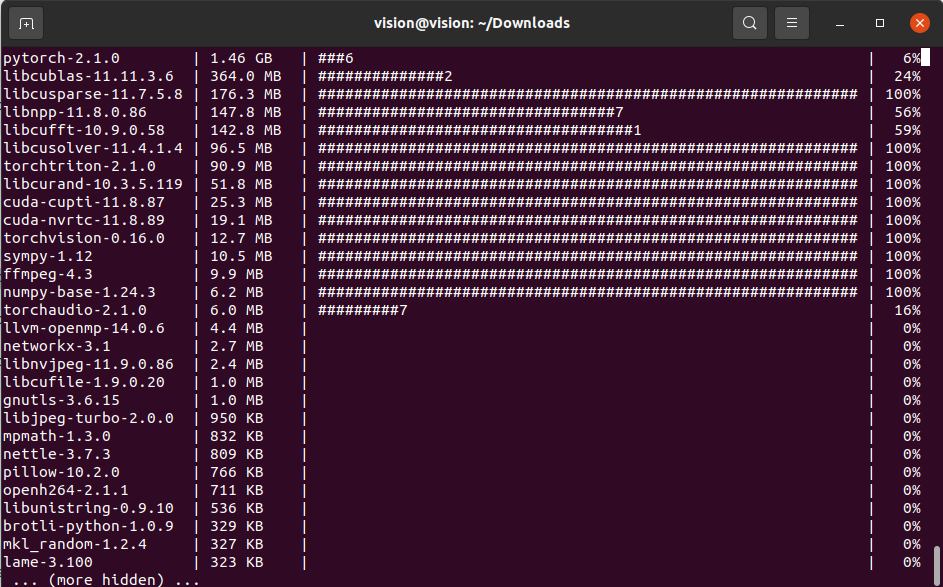
Task: Click the libcublas-11.11.3.6 package name
Action: (x=88, y=76)
